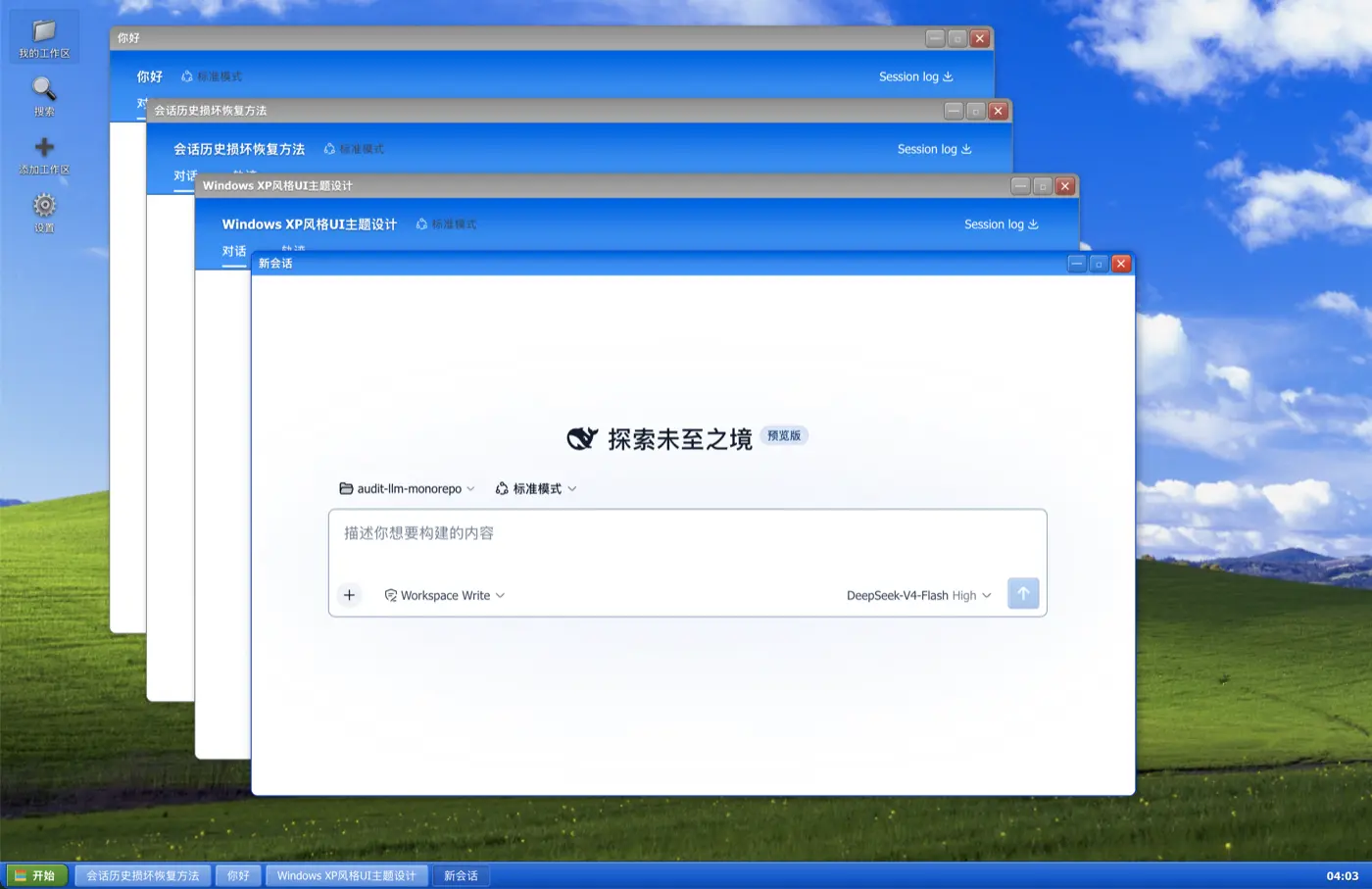Click the 探索未至之境 heading text
Viewport: 1372px width, 889px height.
(x=680, y=438)
